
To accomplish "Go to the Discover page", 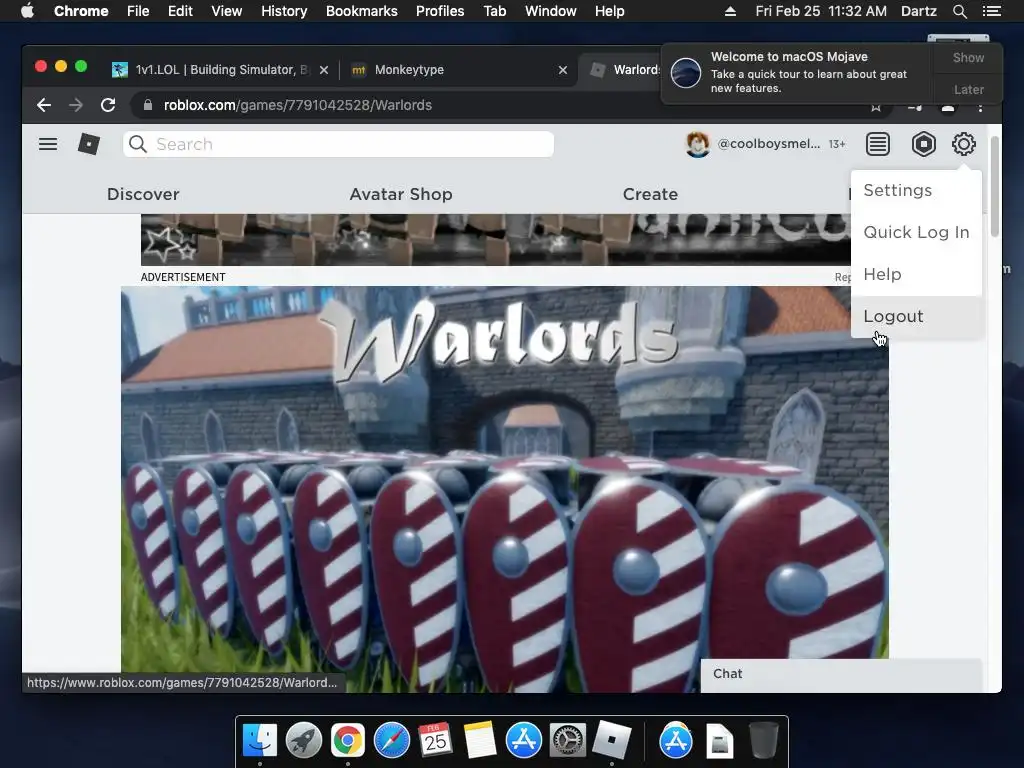I will (143, 194).
